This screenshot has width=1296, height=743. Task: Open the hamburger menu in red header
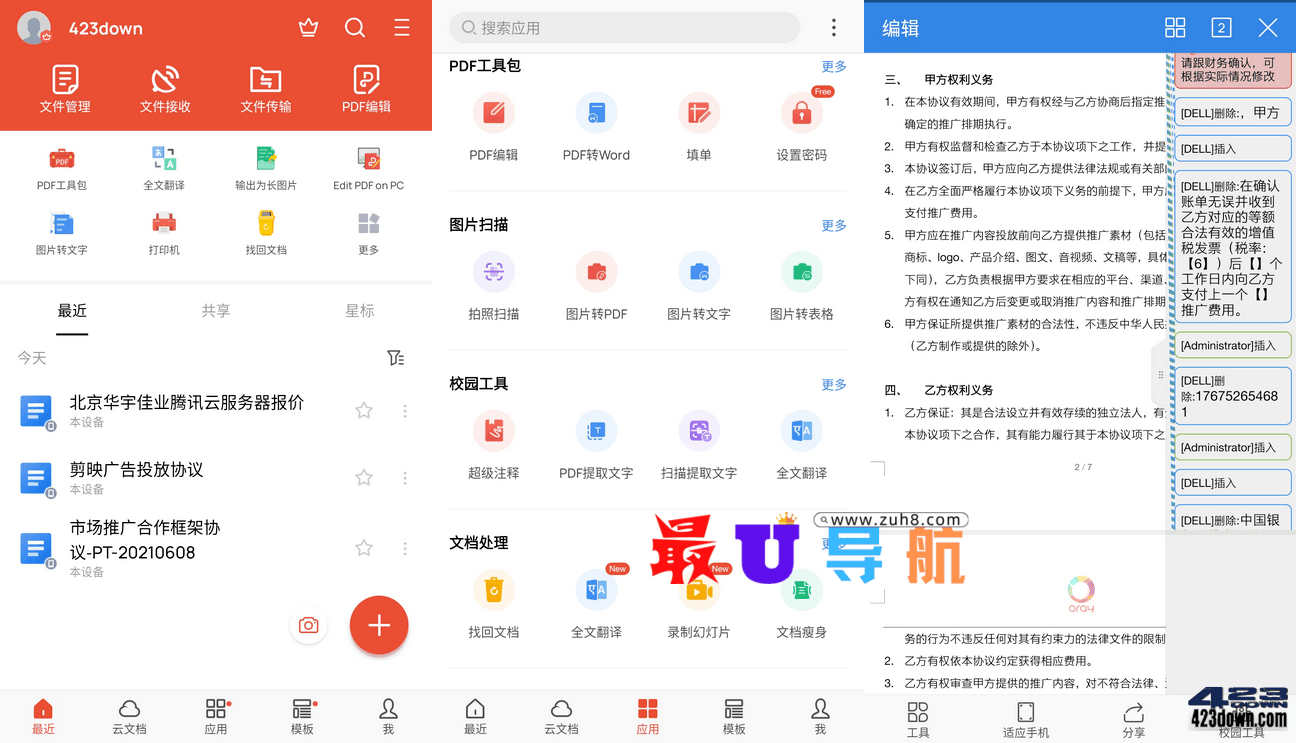[x=402, y=28]
